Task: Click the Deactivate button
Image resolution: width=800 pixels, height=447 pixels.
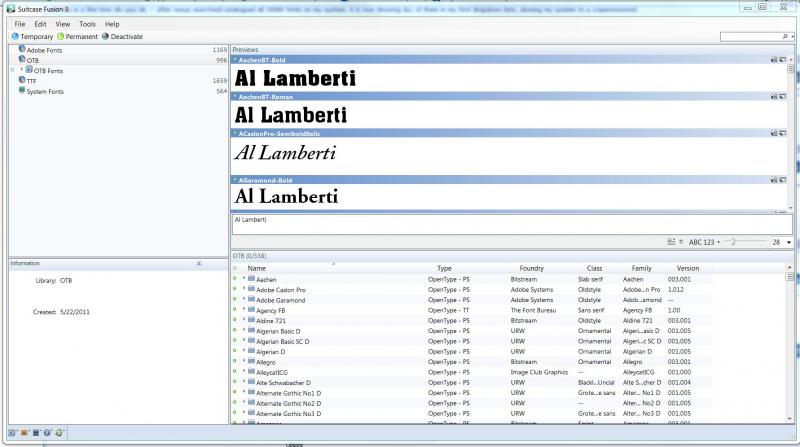Action: 122,36
